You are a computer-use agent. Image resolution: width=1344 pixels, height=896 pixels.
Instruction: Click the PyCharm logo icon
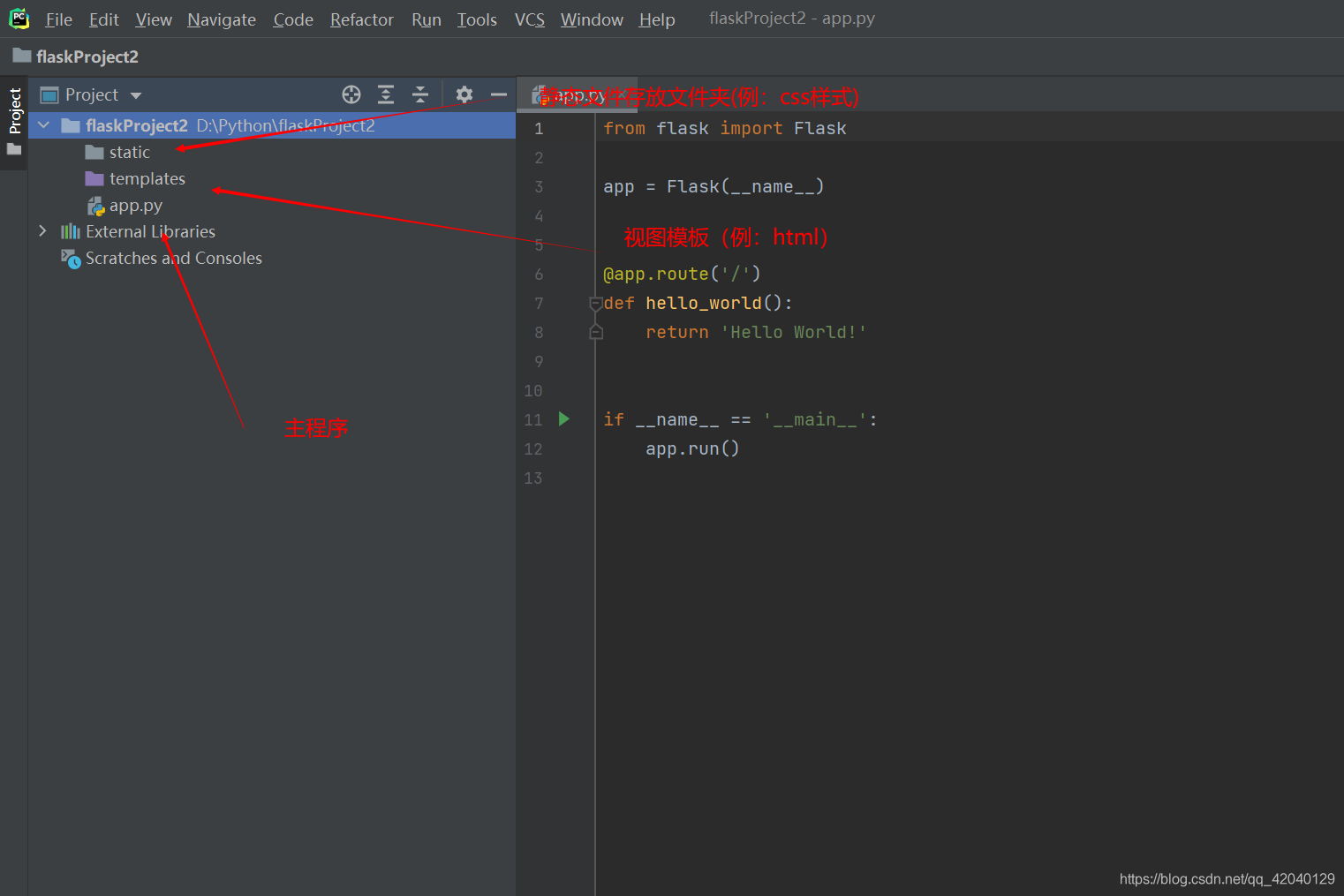[19, 18]
